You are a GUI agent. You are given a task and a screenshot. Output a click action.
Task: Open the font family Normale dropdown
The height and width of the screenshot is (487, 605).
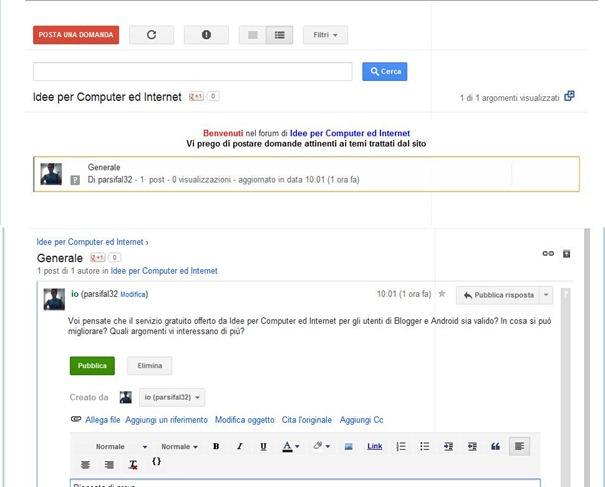point(121,446)
